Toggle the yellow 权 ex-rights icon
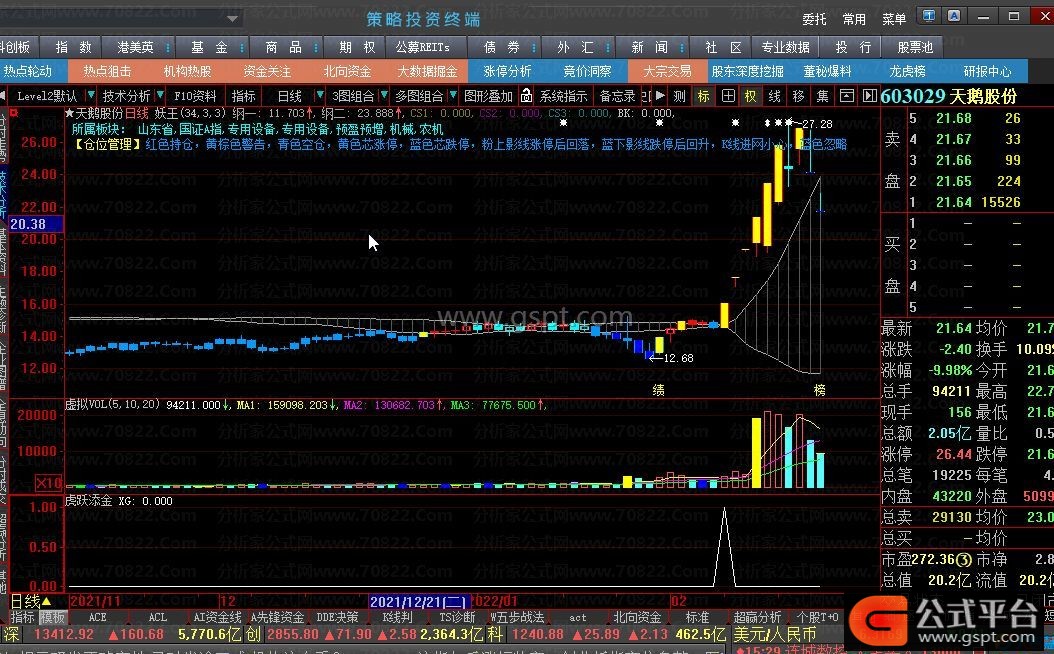Image resolution: width=1054 pixels, height=654 pixels. tap(750, 96)
